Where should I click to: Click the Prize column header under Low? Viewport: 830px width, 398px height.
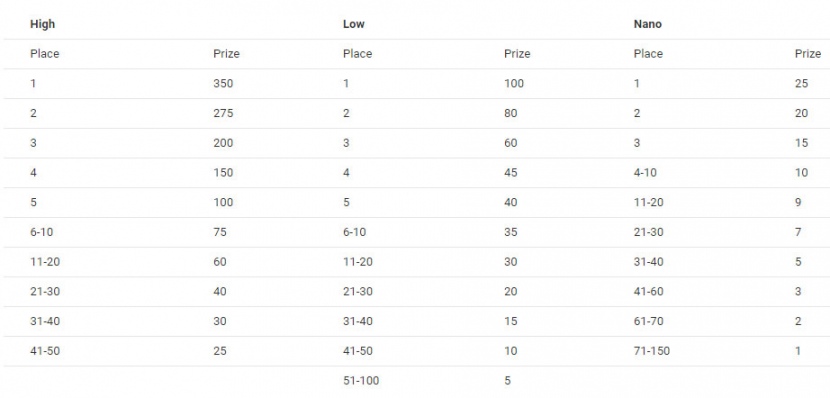517,53
